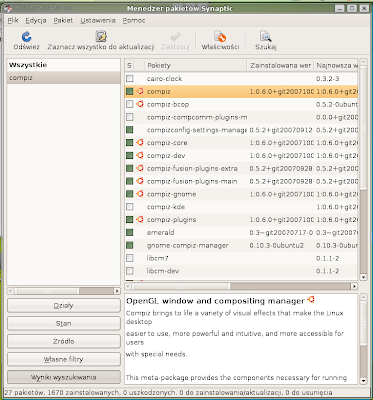The height and width of the screenshot is (400, 373).
Task: Click Ubuntu support icon beside compiz
Action: click(140, 91)
